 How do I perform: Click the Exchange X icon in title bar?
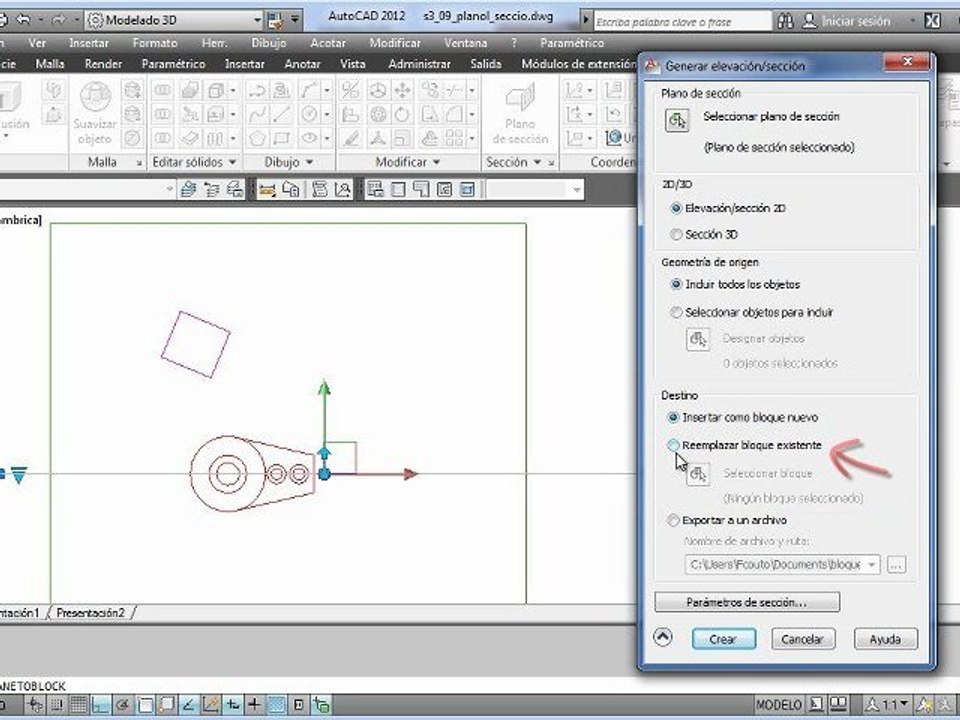coord(932,21)
